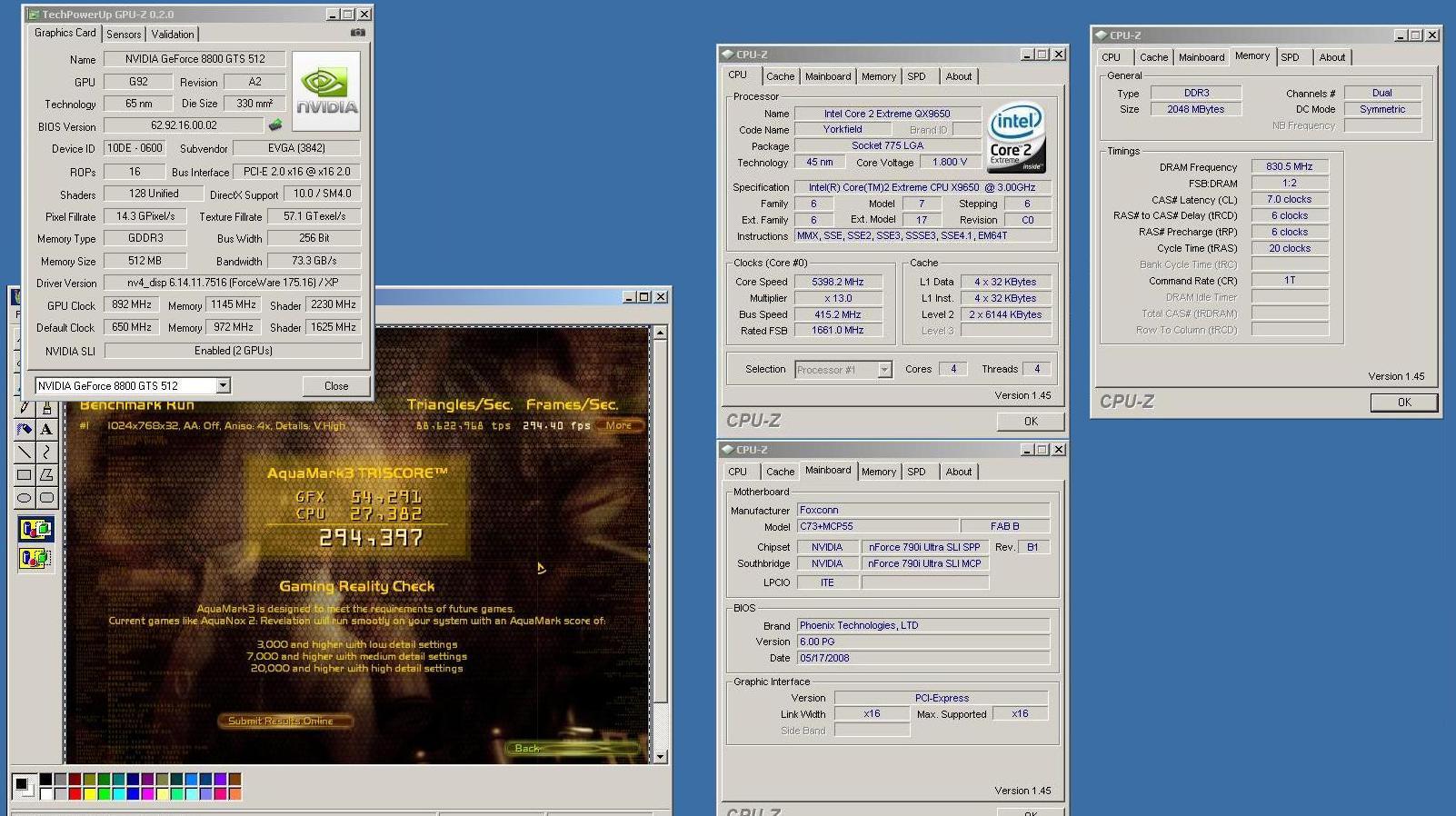
Task: Pick red from the Paint color palette
Action: [75, 794]
